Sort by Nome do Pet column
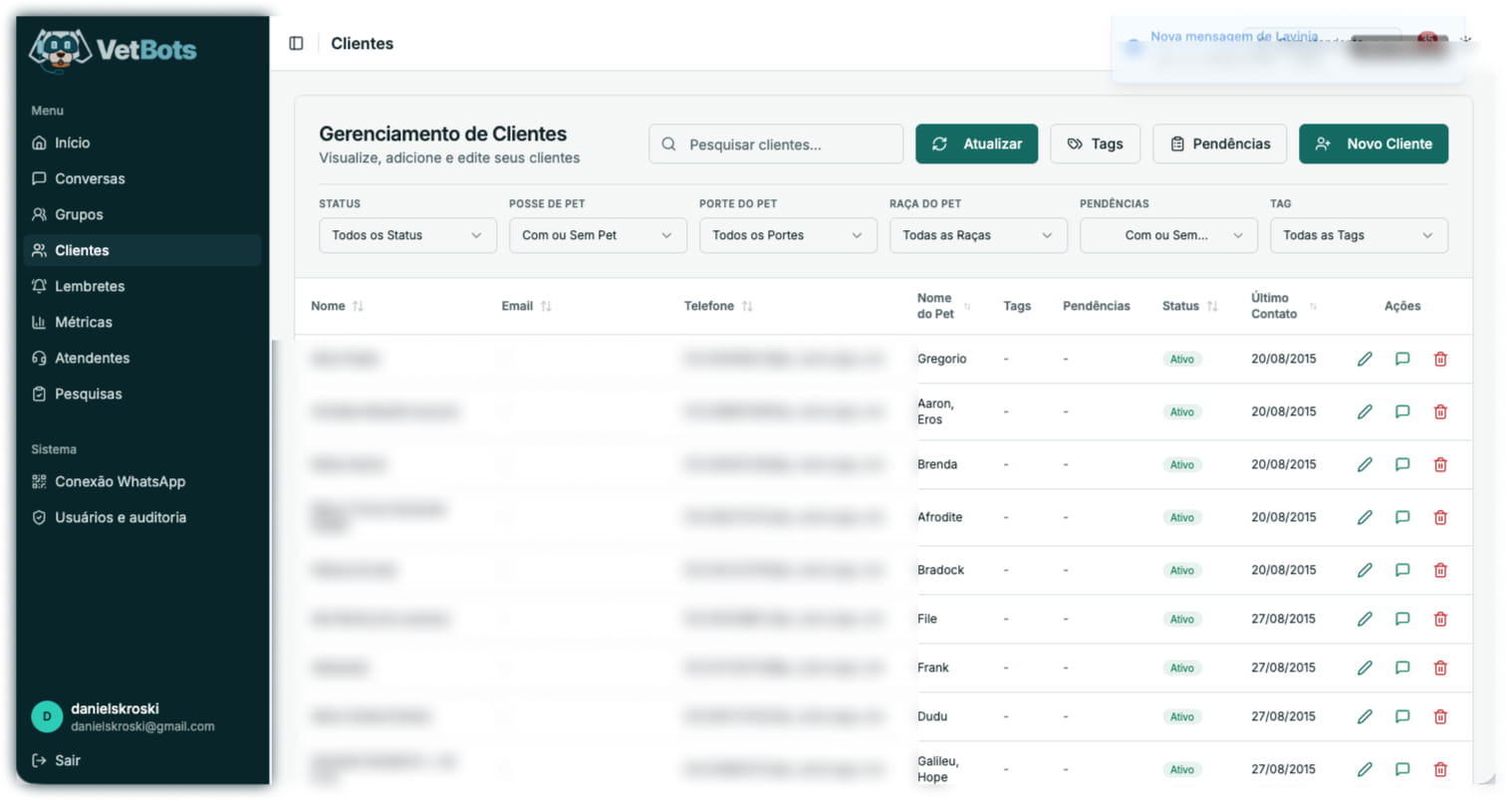Screen dimensions: 1512x801 pos(943,306)
